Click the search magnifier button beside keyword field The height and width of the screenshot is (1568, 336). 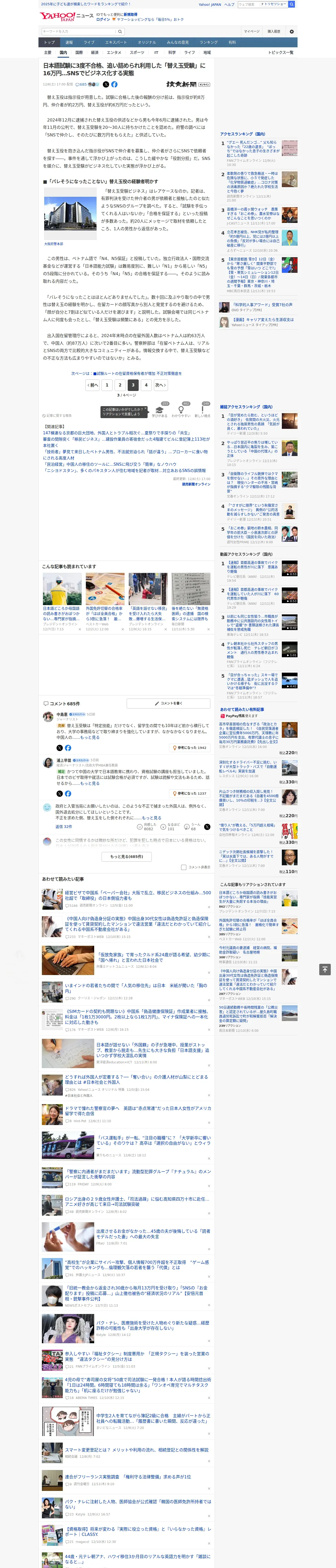[x=120, y=32]
